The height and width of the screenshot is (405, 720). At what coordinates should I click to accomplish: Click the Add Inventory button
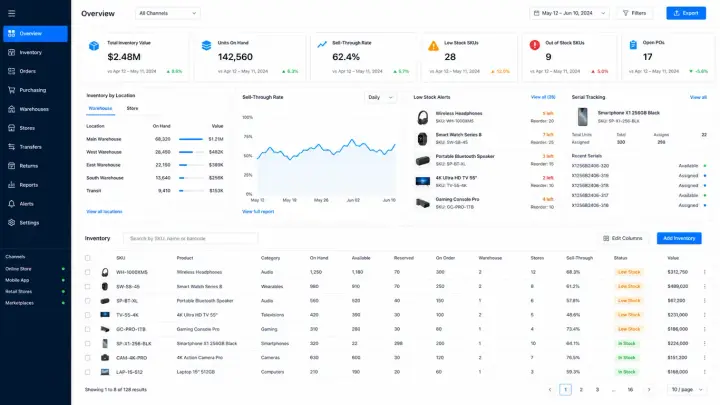679,238
